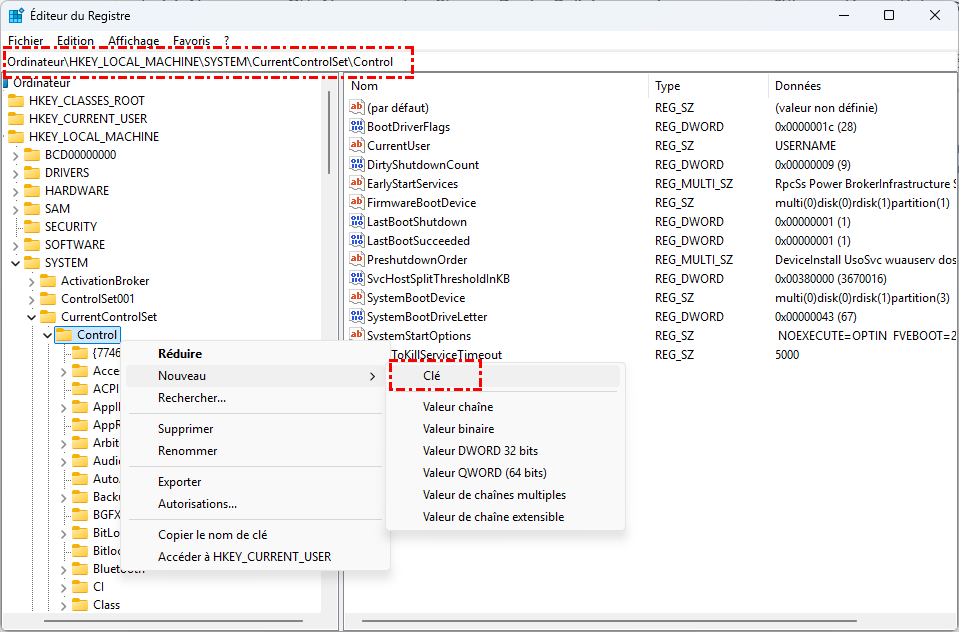
Task: Click the CurrentUser string value icon
Action: tap(358, 146)
